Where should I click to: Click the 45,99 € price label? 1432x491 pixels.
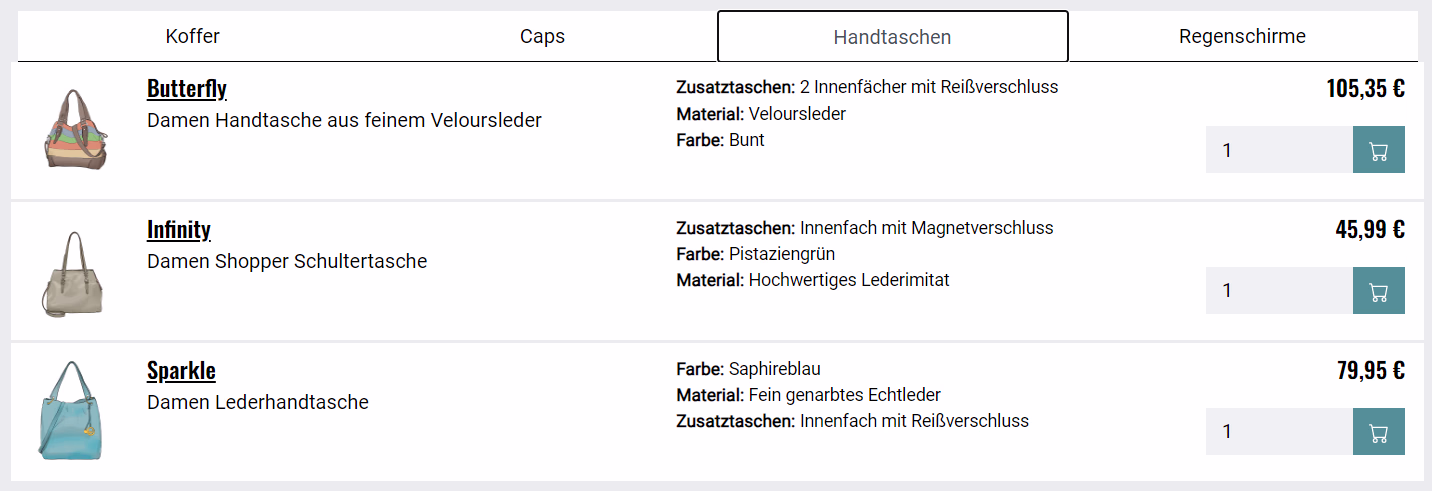pos(1369,230)
